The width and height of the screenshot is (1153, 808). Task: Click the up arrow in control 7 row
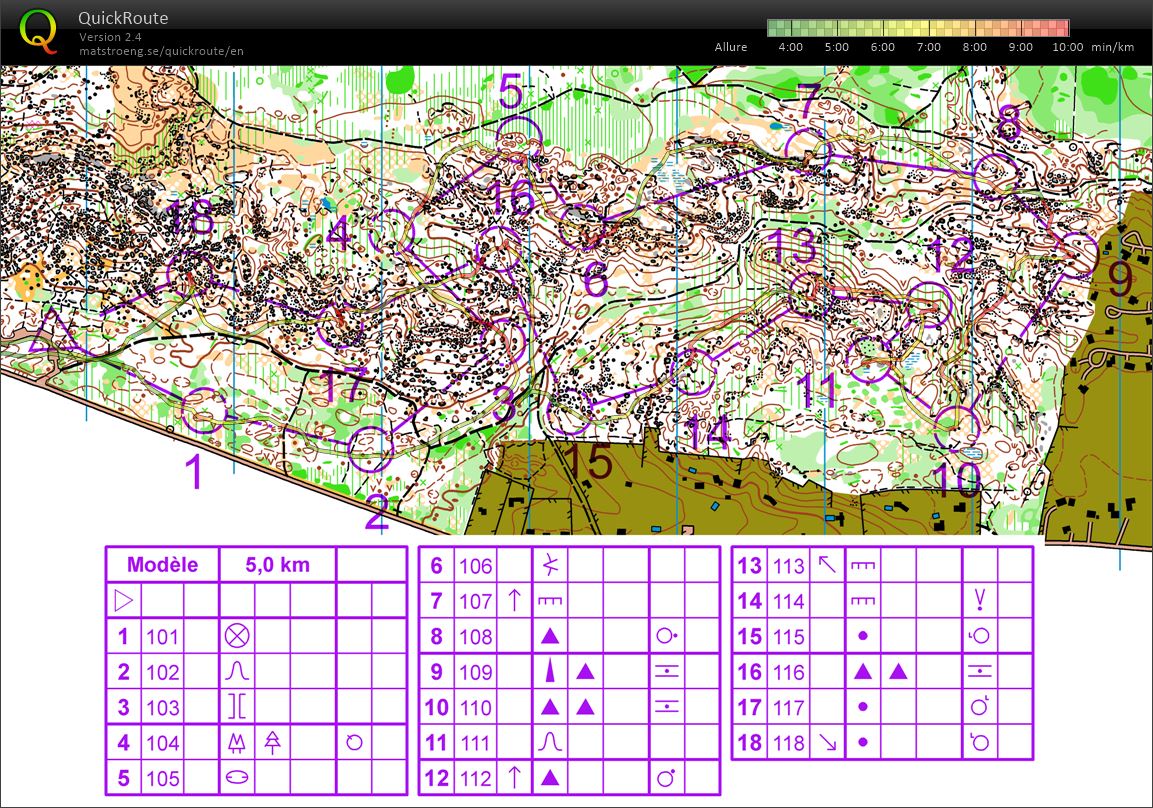tap(515, 601)
